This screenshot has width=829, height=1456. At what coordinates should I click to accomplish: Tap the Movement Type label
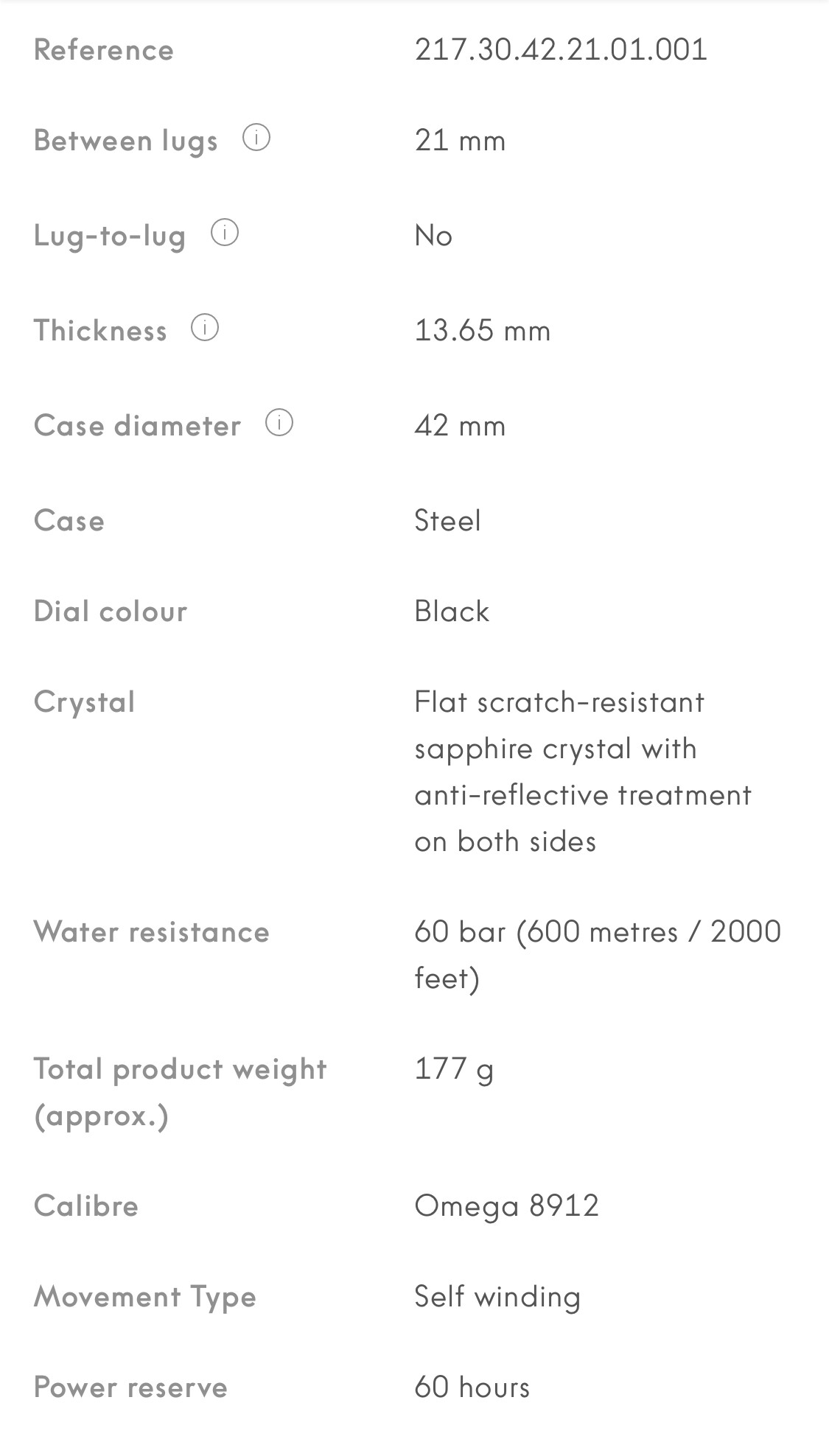[x=145, y=1296]
